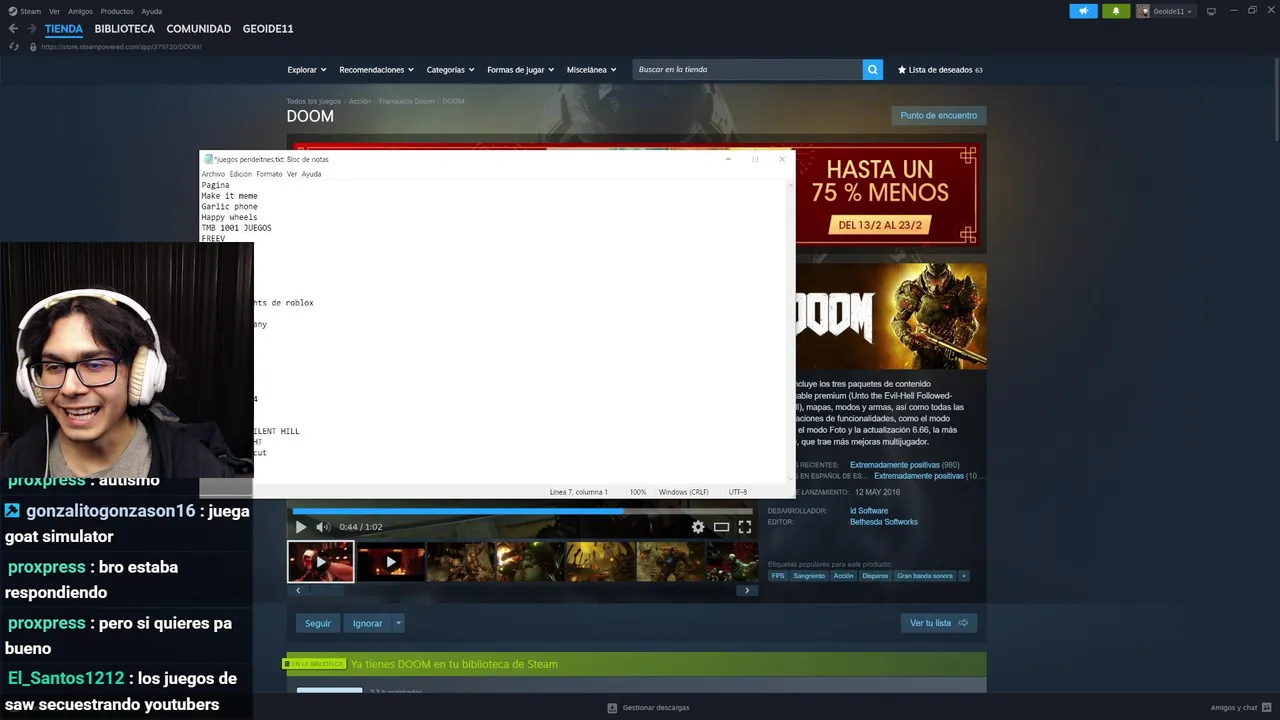Switch to Big Picture mode icon
This screenshot has width=1280, height=720.
point(1211,11)
